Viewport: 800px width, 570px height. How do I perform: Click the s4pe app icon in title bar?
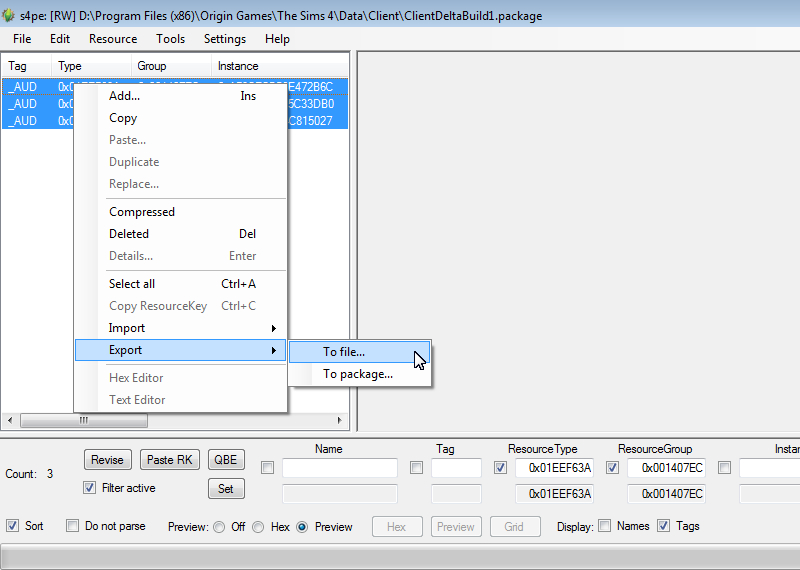click(8, 15)
